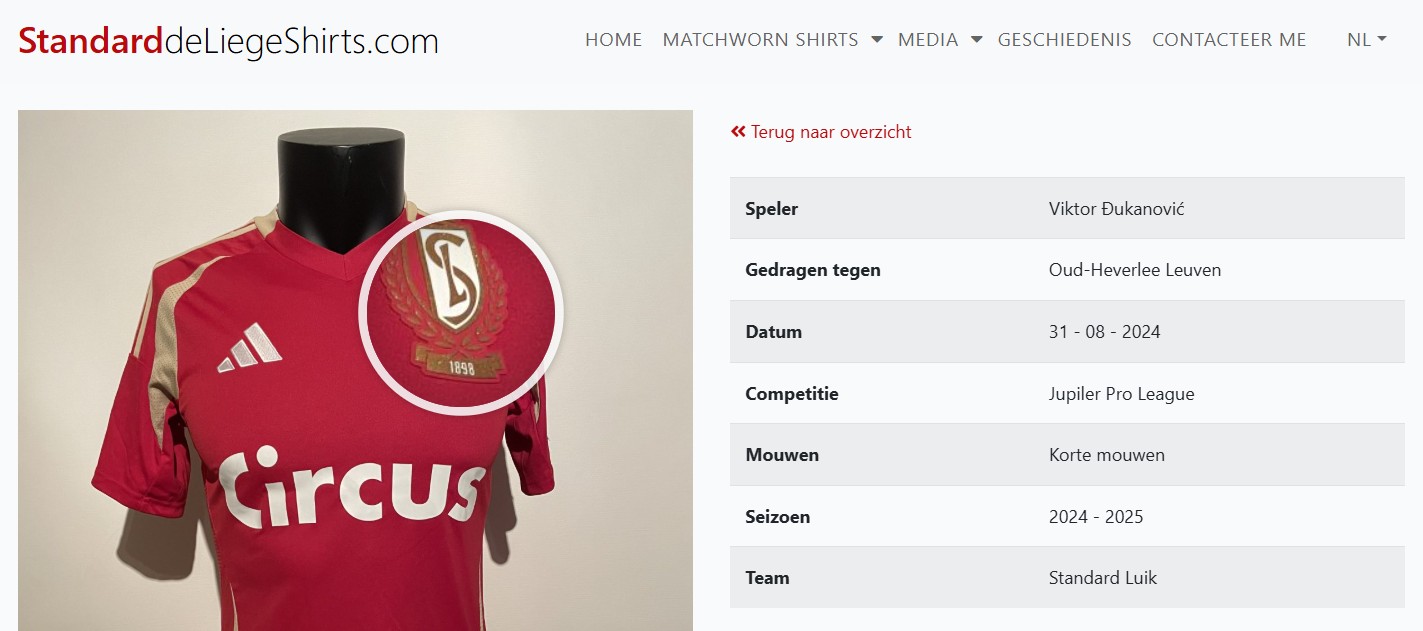
Task: Open the HOME menu item
Action: click(613, 40)
